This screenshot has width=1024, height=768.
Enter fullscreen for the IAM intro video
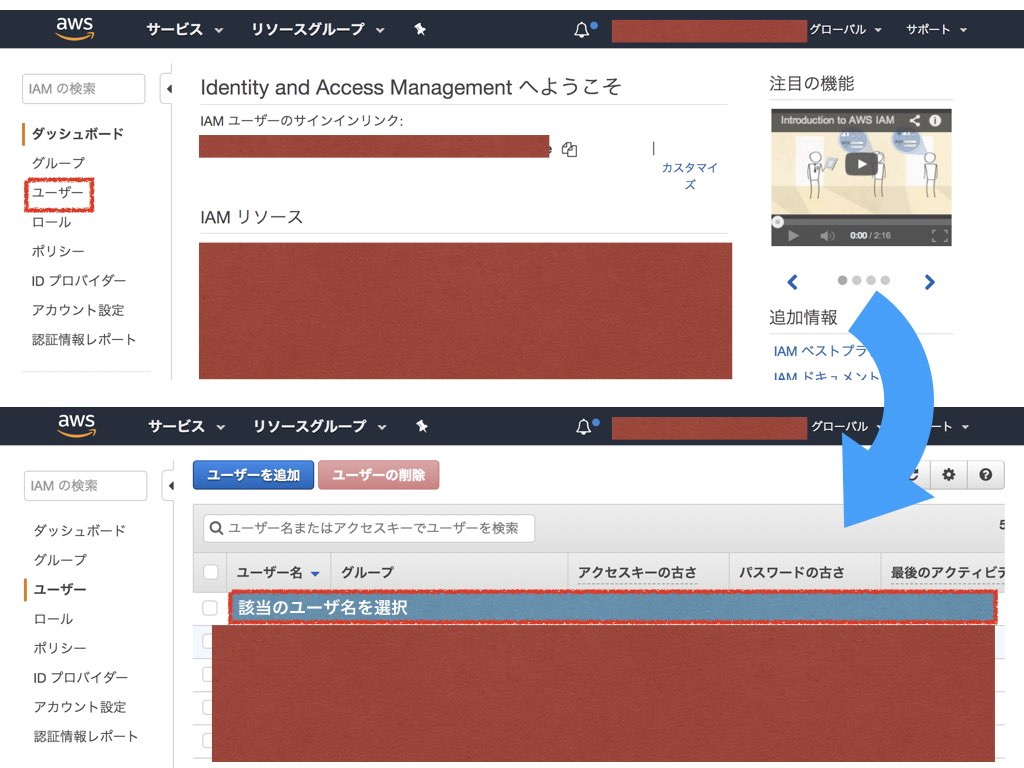click(x=940, y=236)
